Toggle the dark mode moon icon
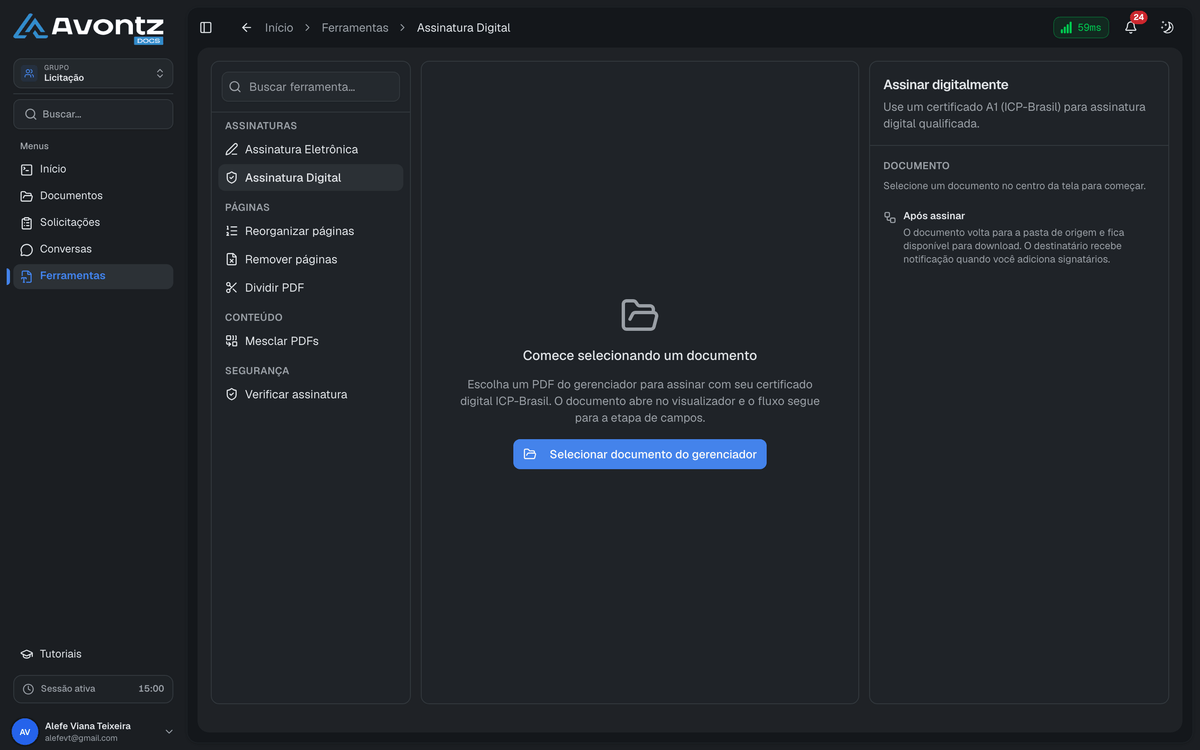This screenshot has width=1200, height=750. 1167,28
